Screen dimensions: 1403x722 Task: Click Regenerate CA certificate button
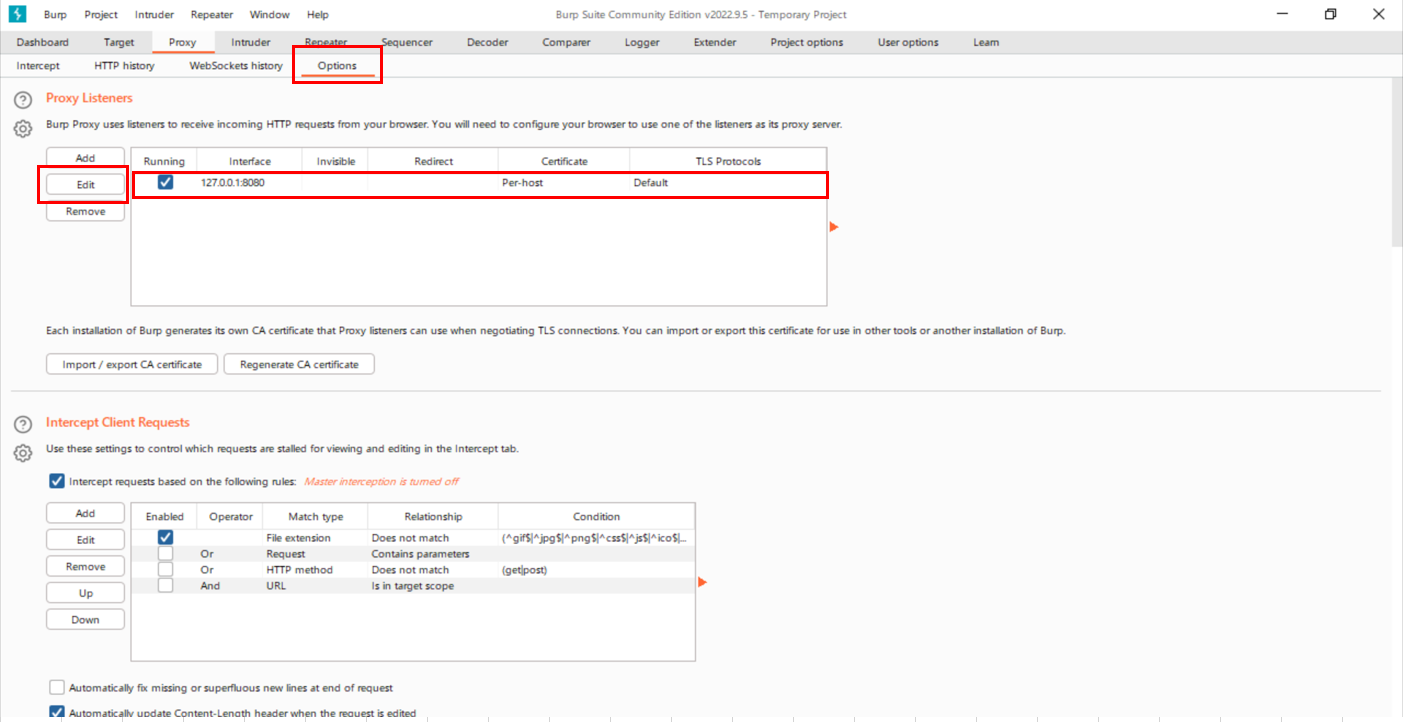click(299, 364)
